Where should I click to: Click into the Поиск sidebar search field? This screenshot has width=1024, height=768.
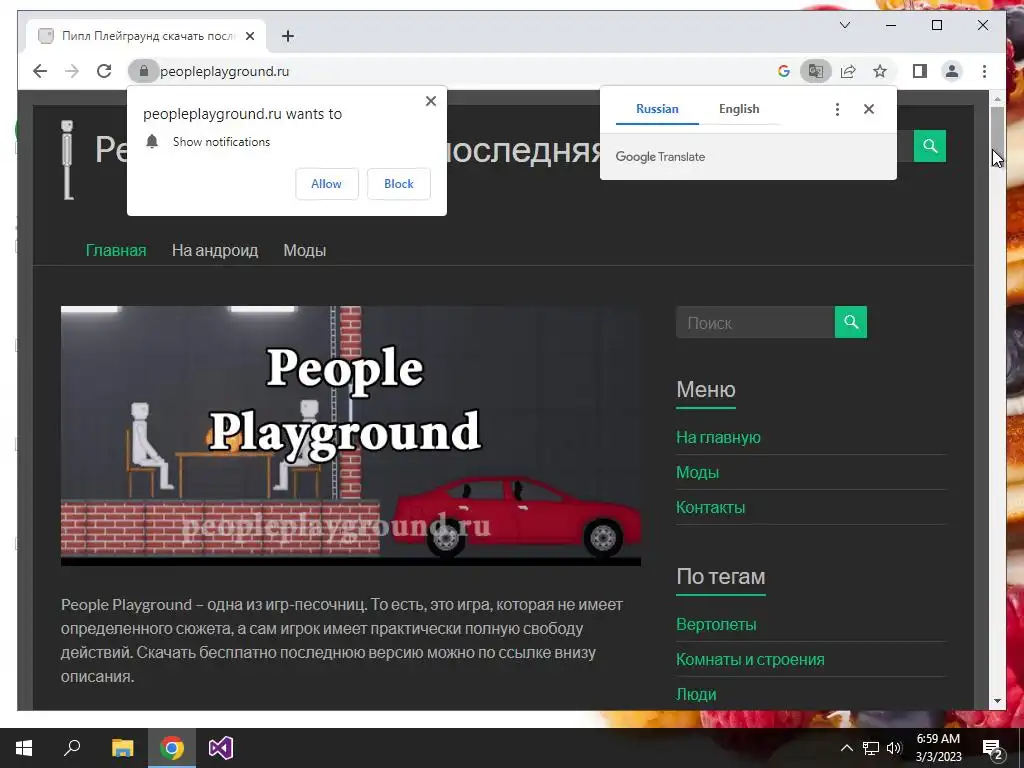pos(756,322)
